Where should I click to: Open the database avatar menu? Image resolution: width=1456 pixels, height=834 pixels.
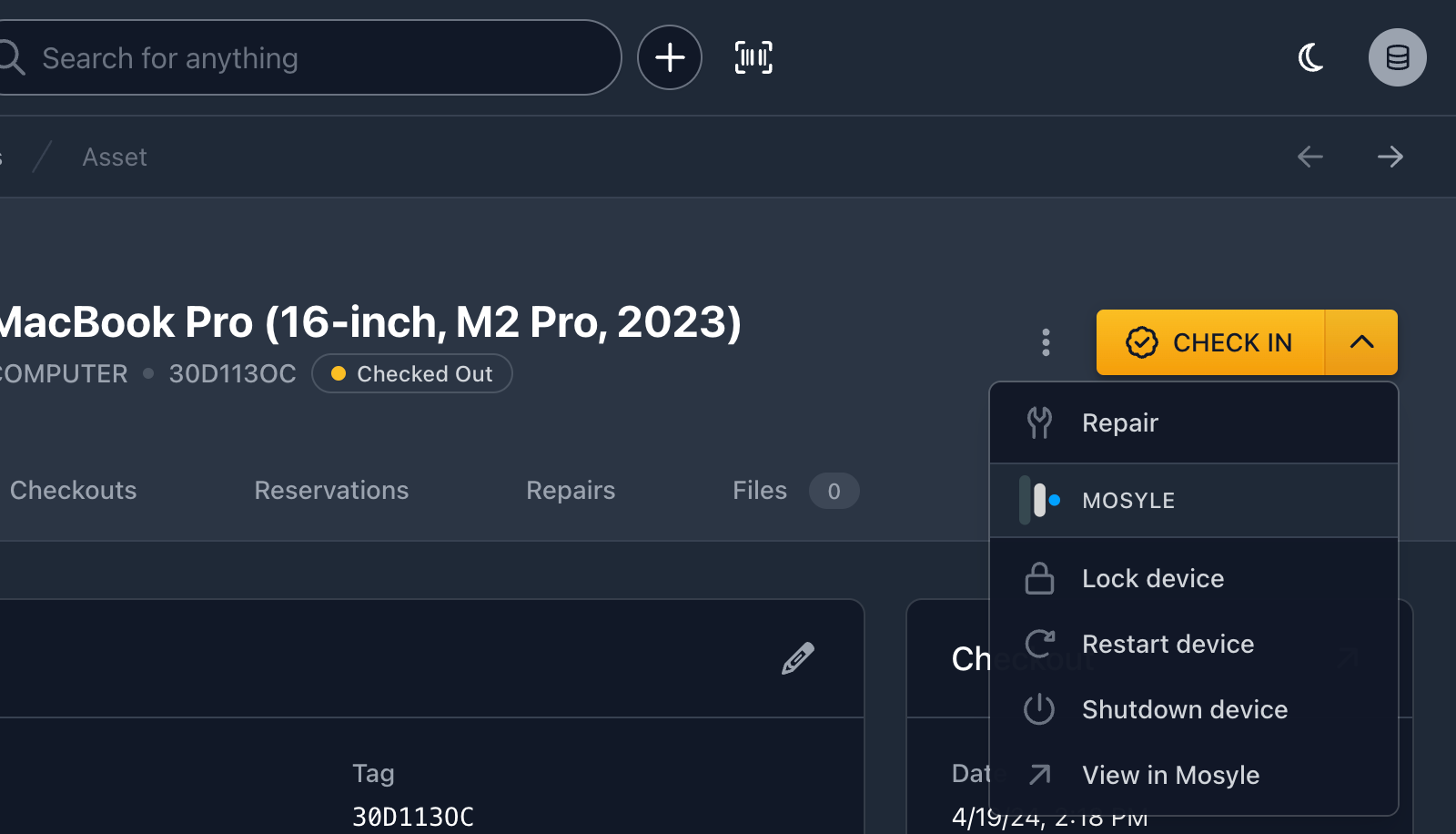click(x=1398, y=57)
